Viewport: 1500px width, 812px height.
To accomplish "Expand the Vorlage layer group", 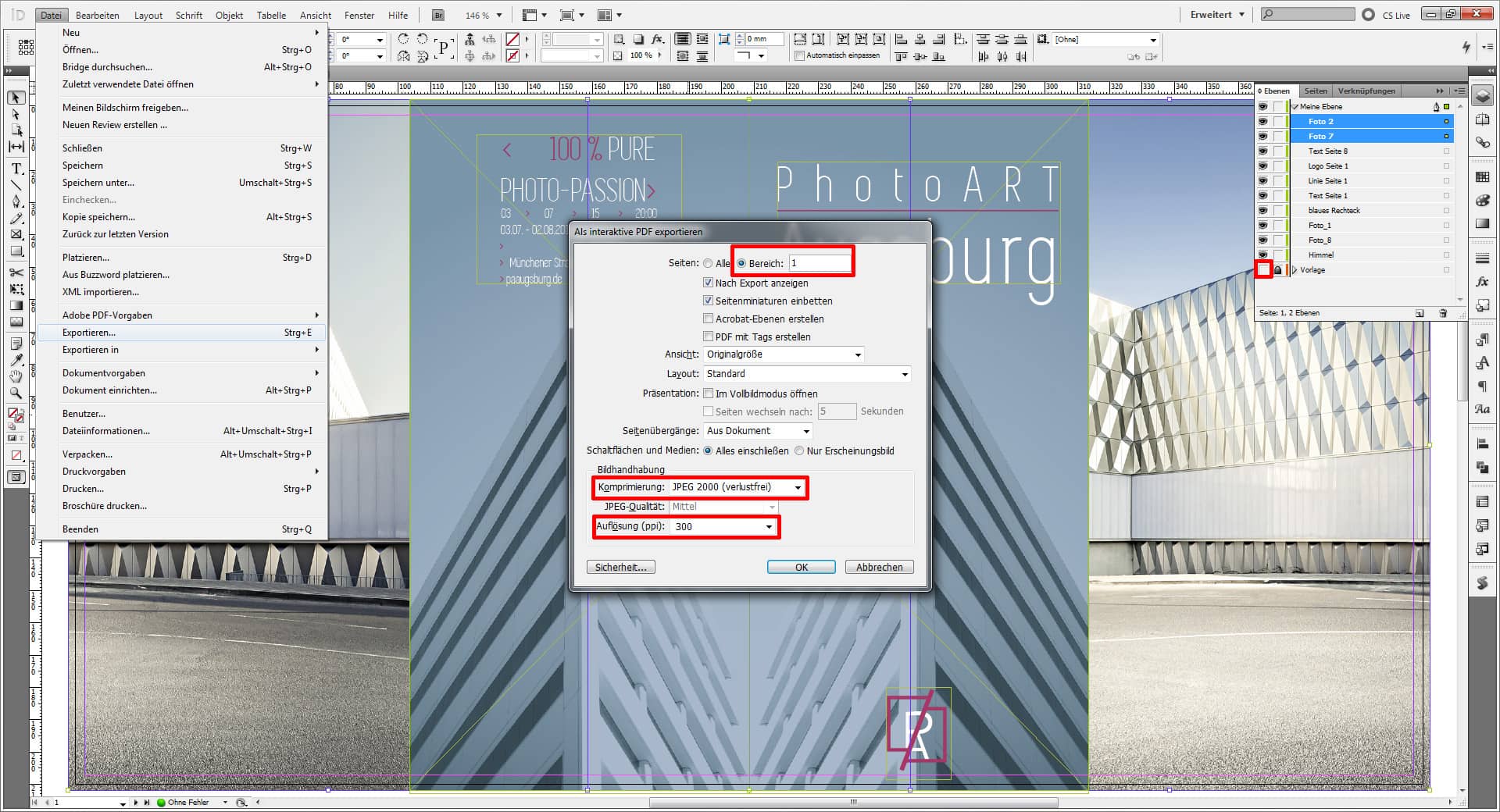I will coord(1295,270).
